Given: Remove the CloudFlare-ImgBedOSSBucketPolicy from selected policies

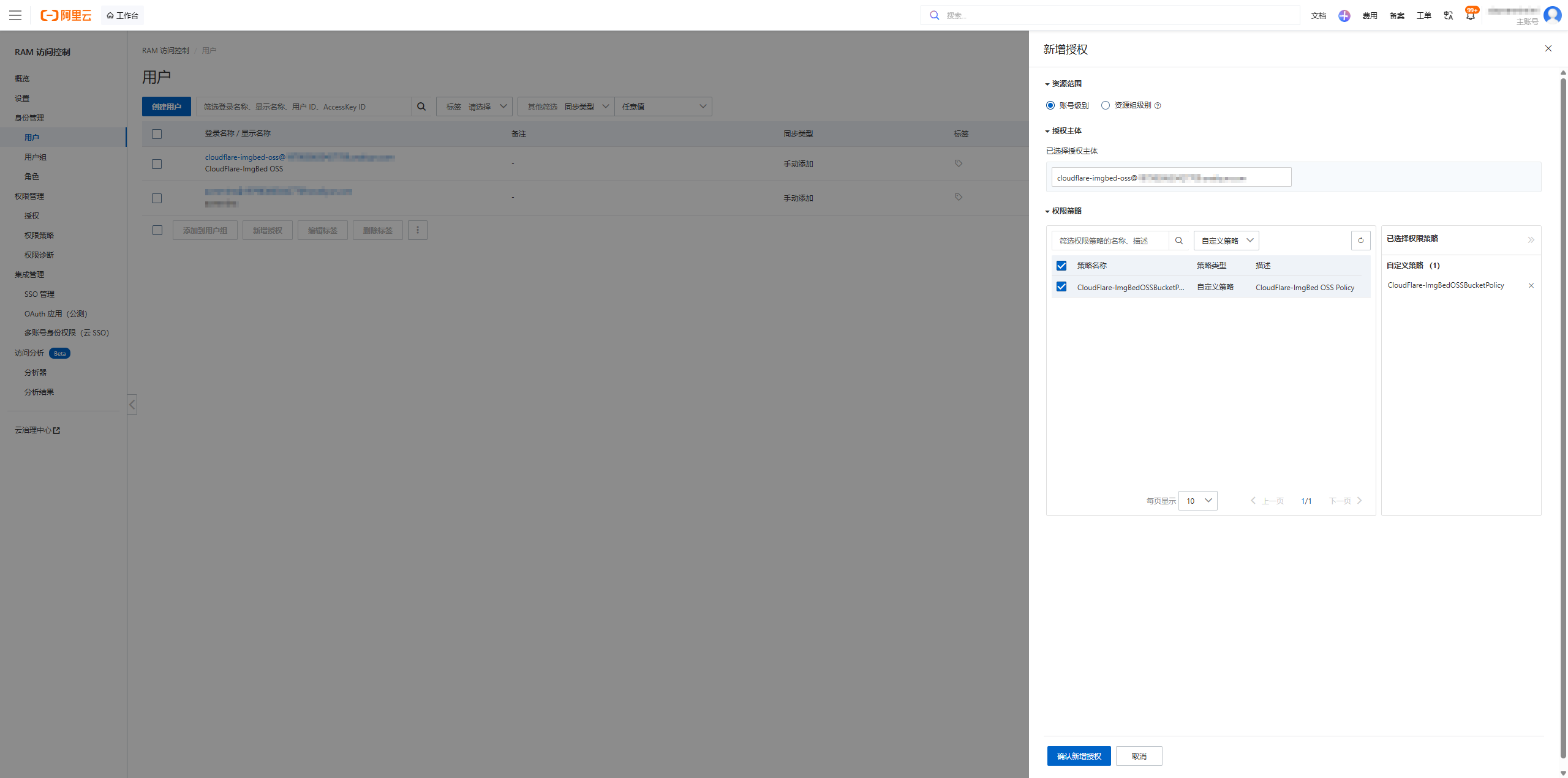Looking at the screenshot, I should pyautogui.click(x=1531, y=285).
